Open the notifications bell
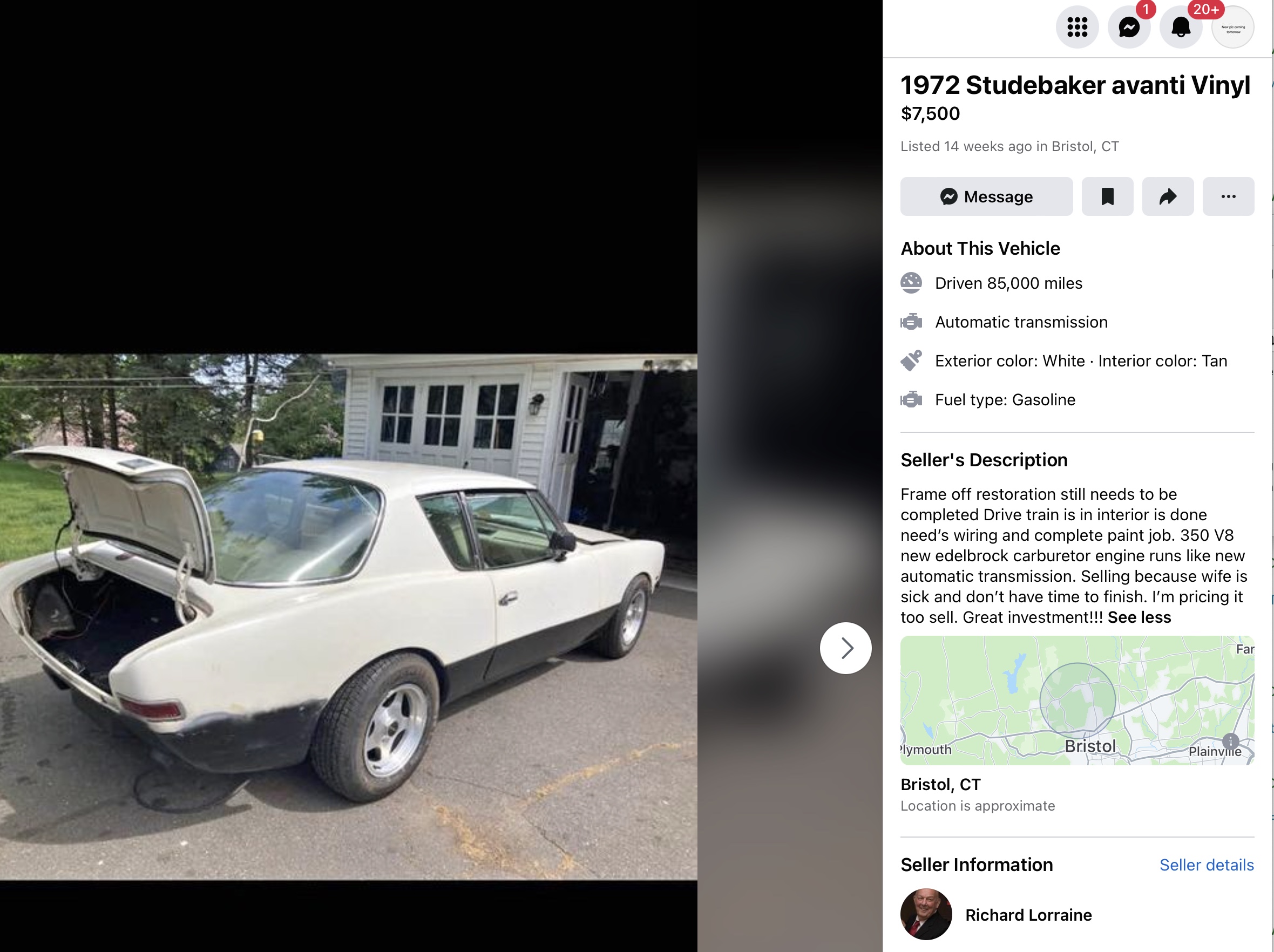 point(1181,27)
